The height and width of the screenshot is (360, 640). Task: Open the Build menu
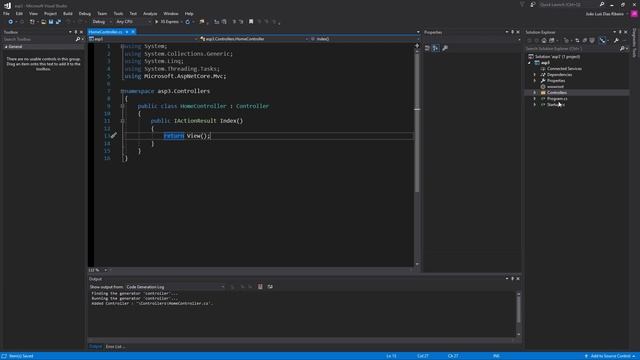[x=68, y=13]
